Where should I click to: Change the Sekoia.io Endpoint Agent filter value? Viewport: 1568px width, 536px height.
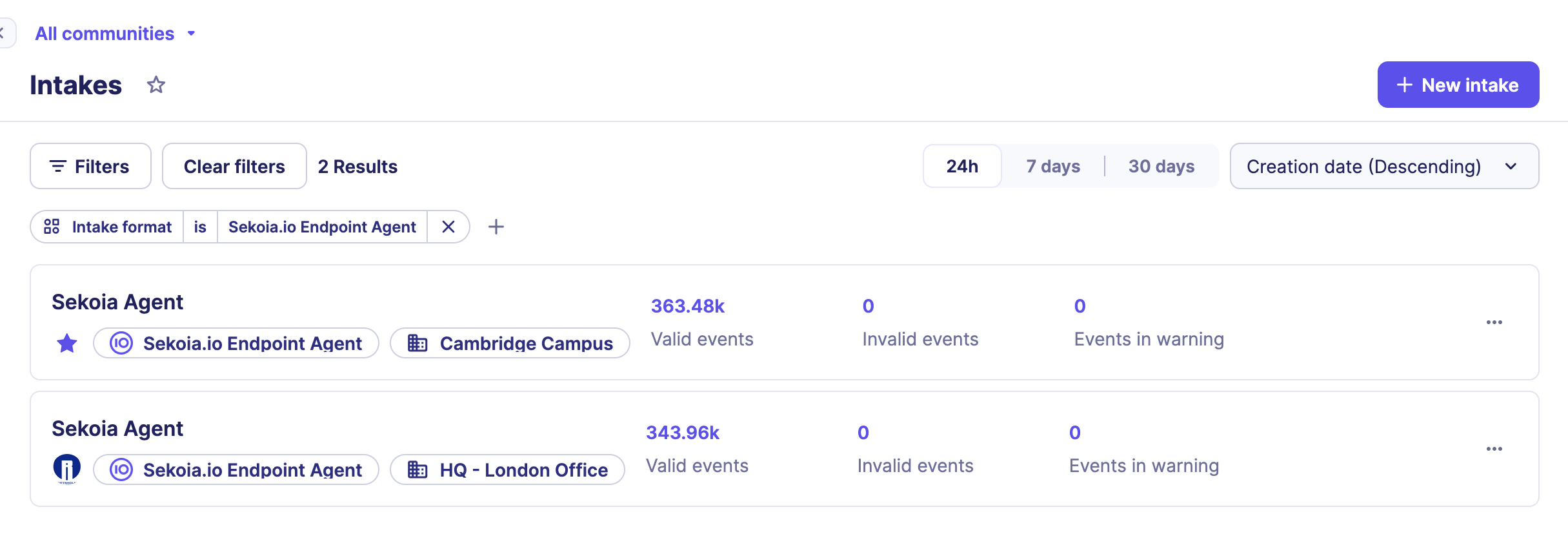322,227
